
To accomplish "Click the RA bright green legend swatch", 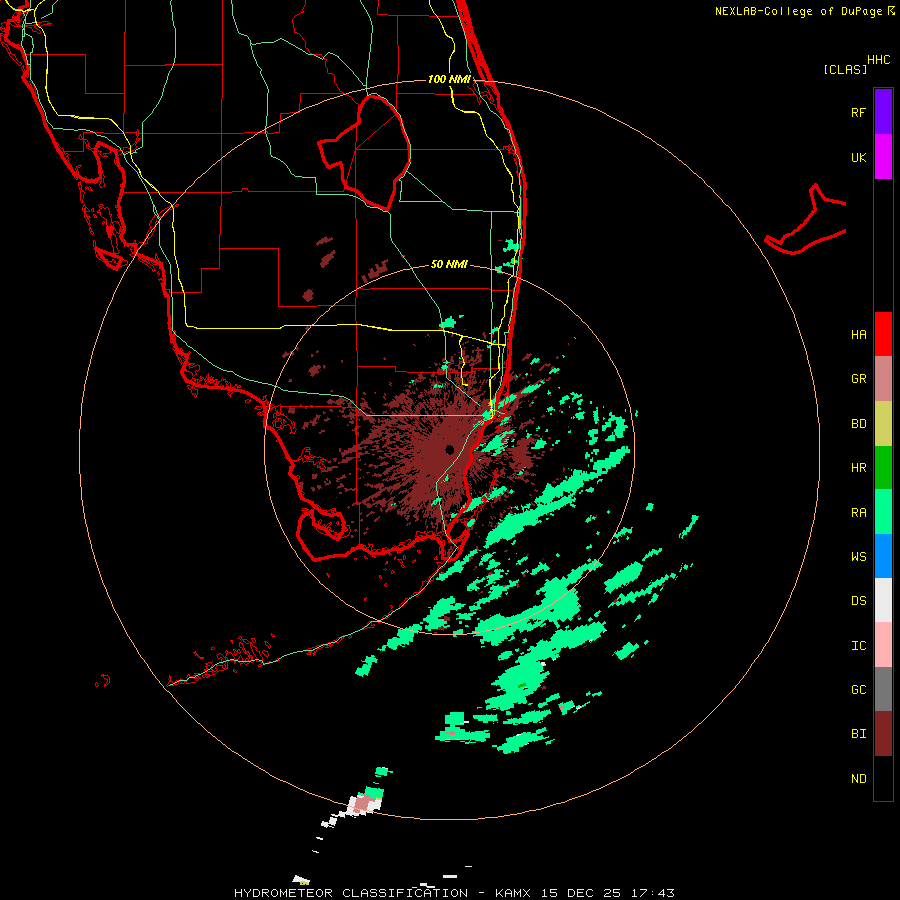I will 883,512.
